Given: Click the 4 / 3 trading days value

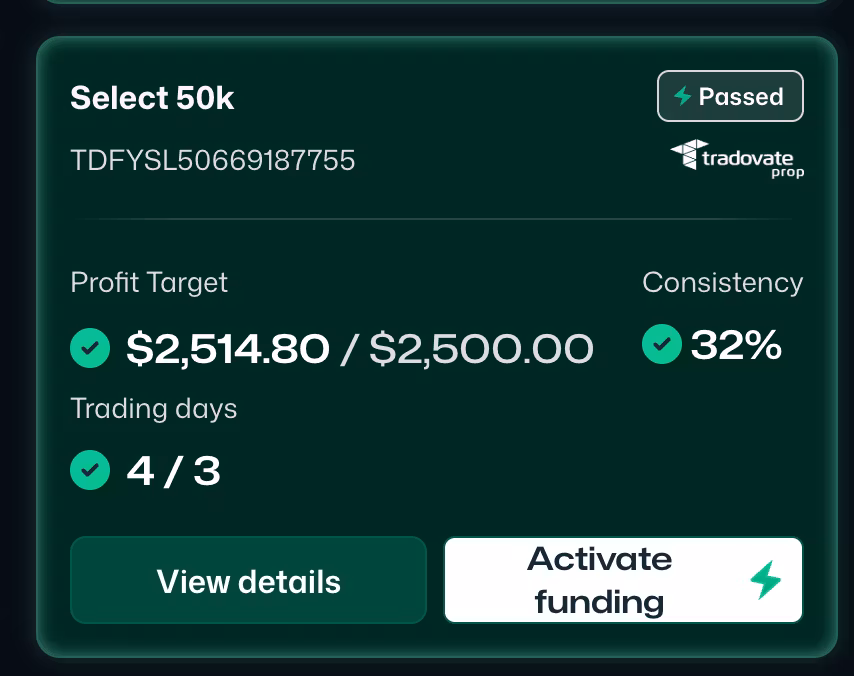Looking at the screenshot, I should point(173,470).
